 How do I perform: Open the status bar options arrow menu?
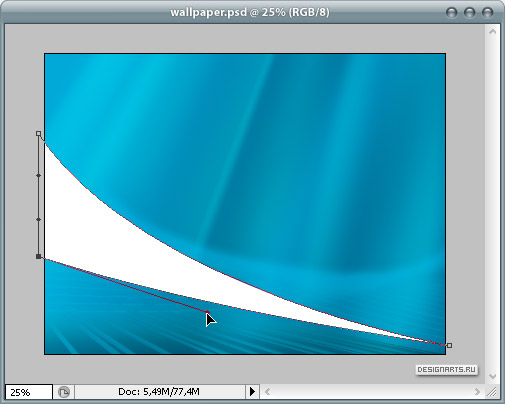tap(252, 391)
